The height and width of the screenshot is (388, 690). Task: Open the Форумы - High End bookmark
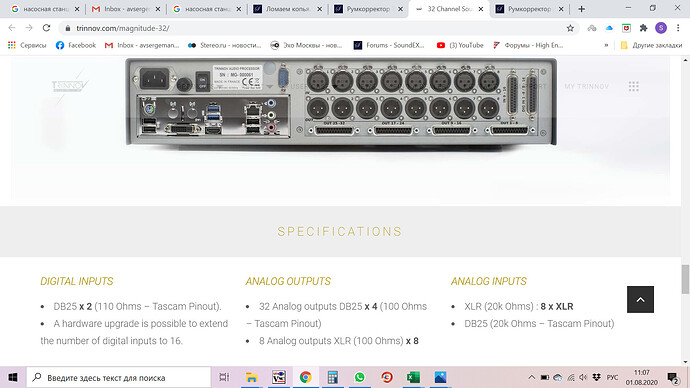coord(527,45)
